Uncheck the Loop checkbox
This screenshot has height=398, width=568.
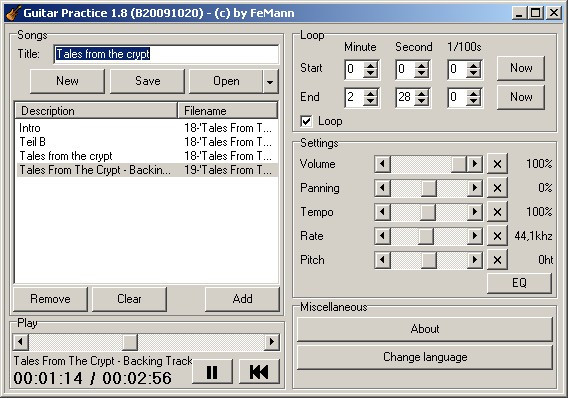click(306, 121)
